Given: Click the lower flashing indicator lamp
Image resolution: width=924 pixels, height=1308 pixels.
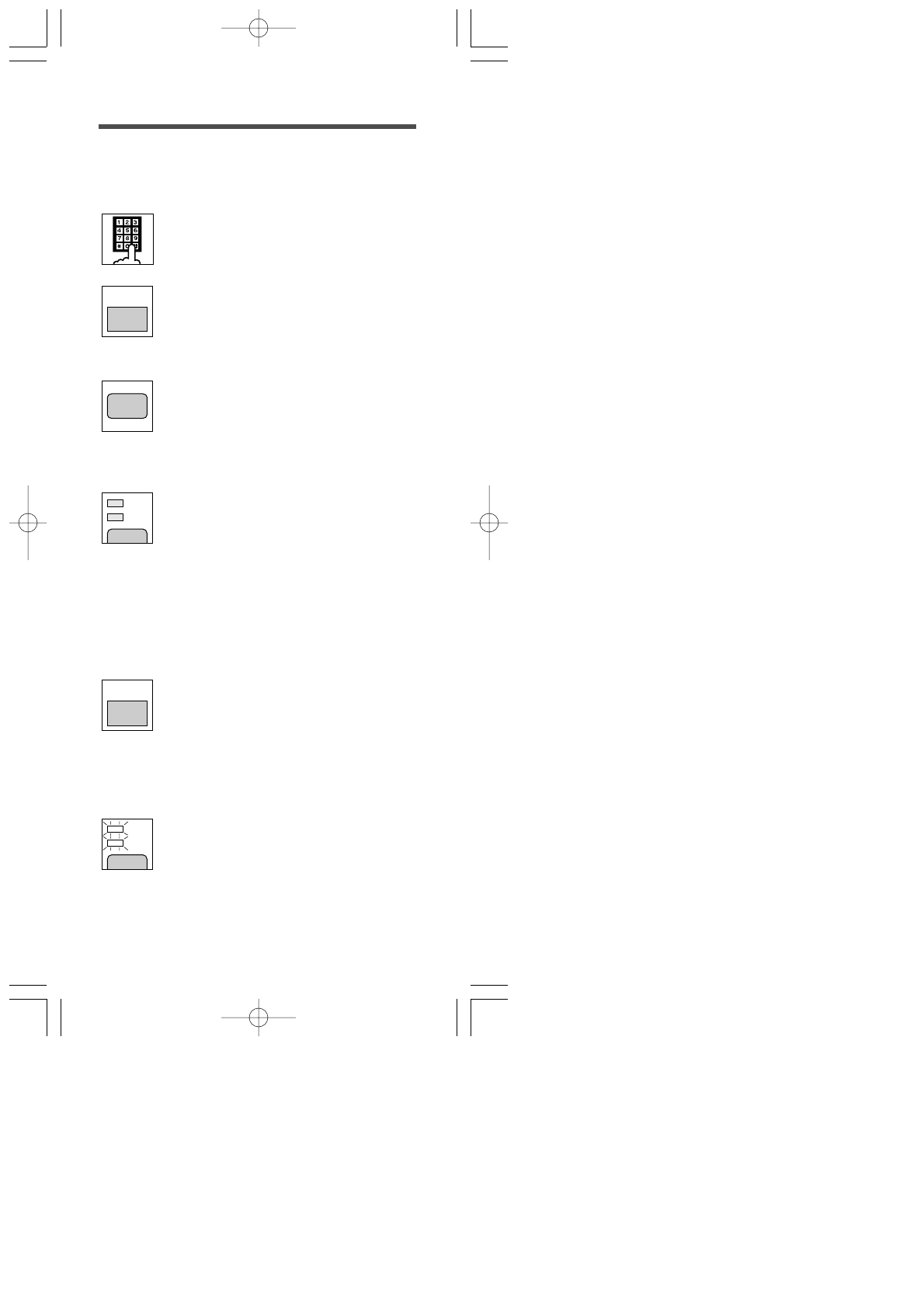Looking at the screenshot, I should pos(115,843).
